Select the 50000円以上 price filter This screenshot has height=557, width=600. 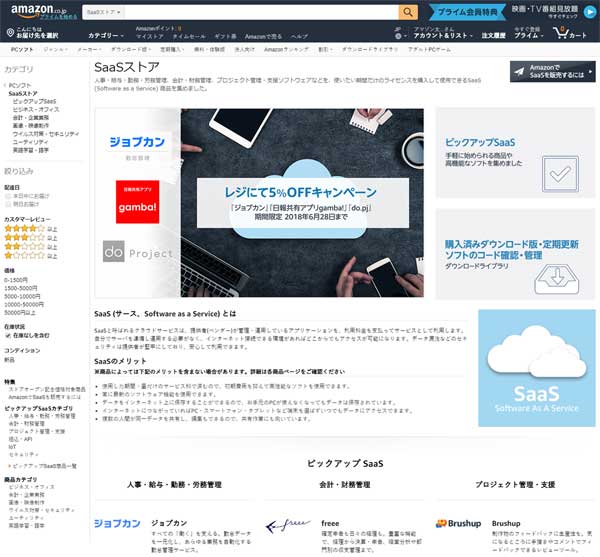(x=20, y=313)
